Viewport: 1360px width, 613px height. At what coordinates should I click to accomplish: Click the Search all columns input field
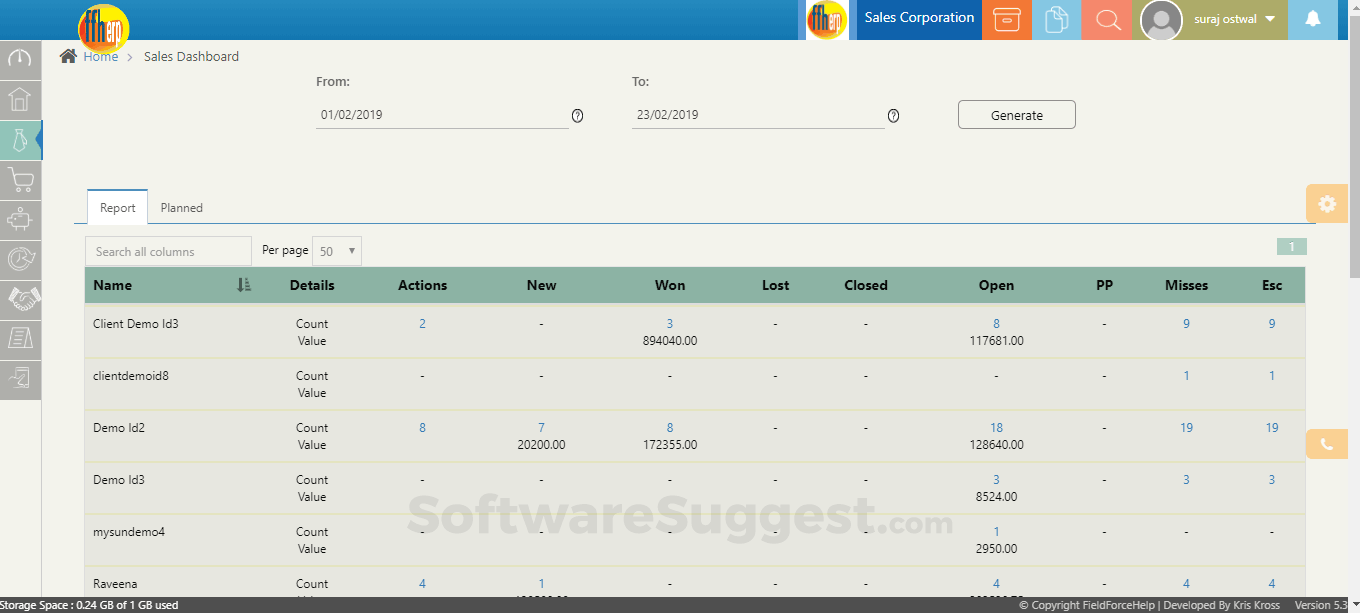pos(167,250)
